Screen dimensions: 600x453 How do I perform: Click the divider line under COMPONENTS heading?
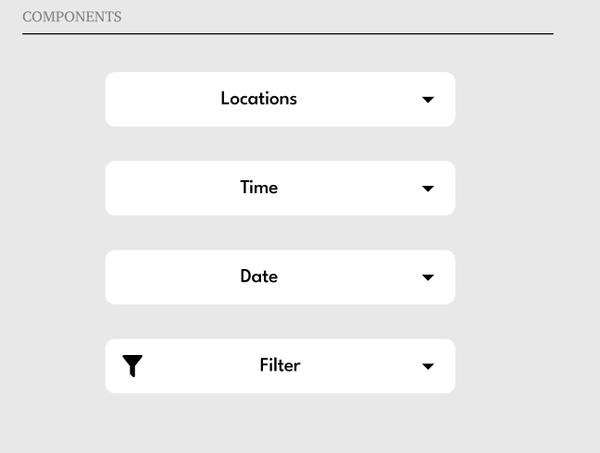tap(288, 34)
